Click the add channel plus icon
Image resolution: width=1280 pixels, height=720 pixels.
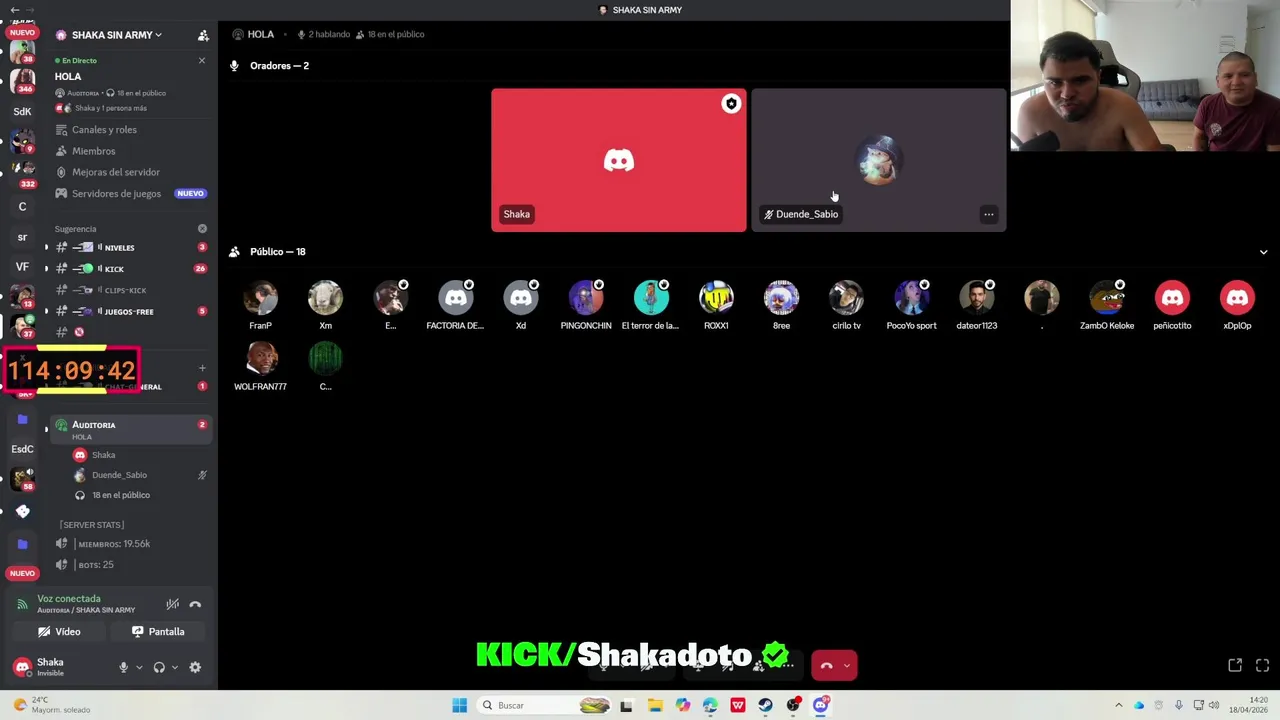(202, 368)
